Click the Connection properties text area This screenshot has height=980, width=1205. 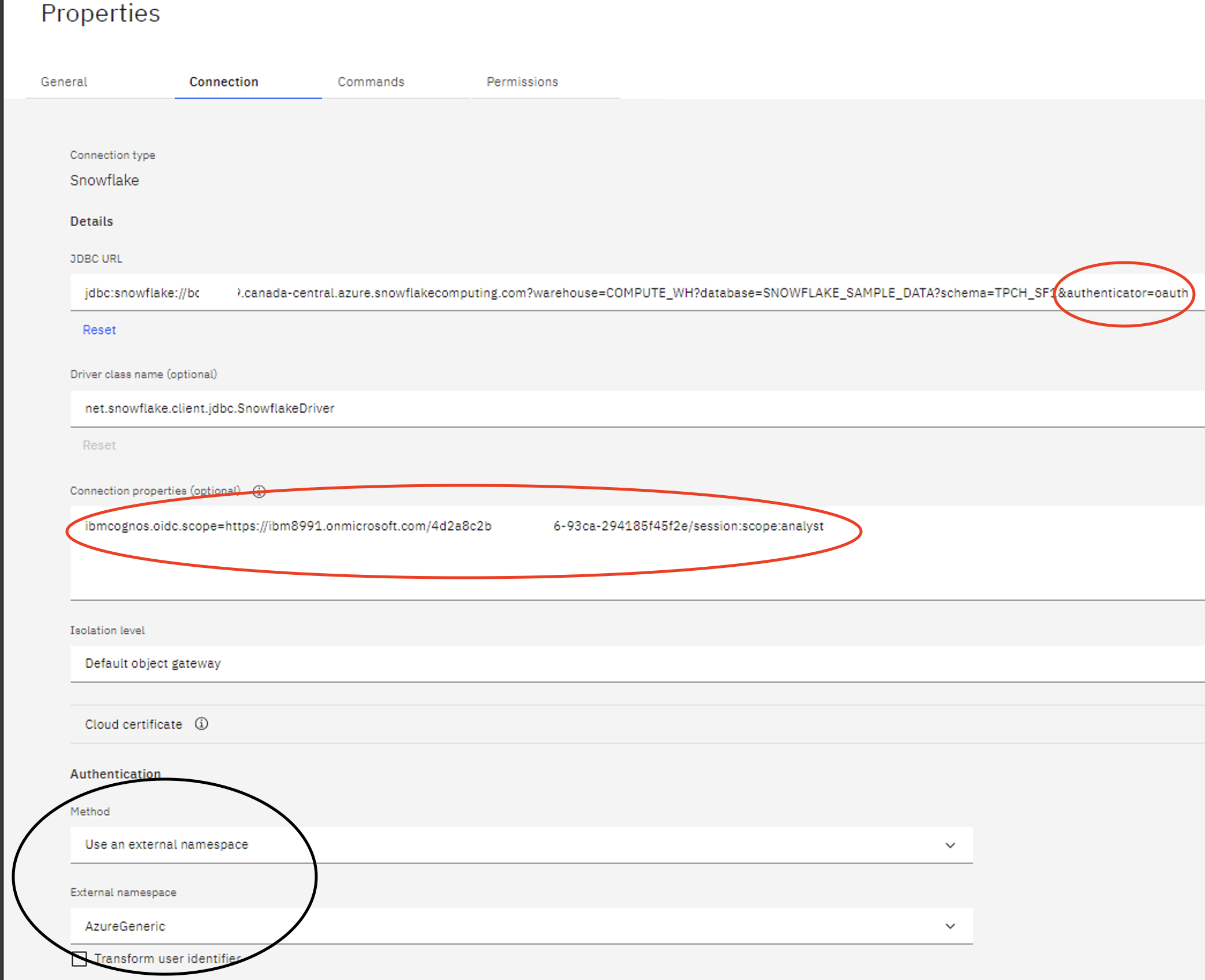point(637,553)
